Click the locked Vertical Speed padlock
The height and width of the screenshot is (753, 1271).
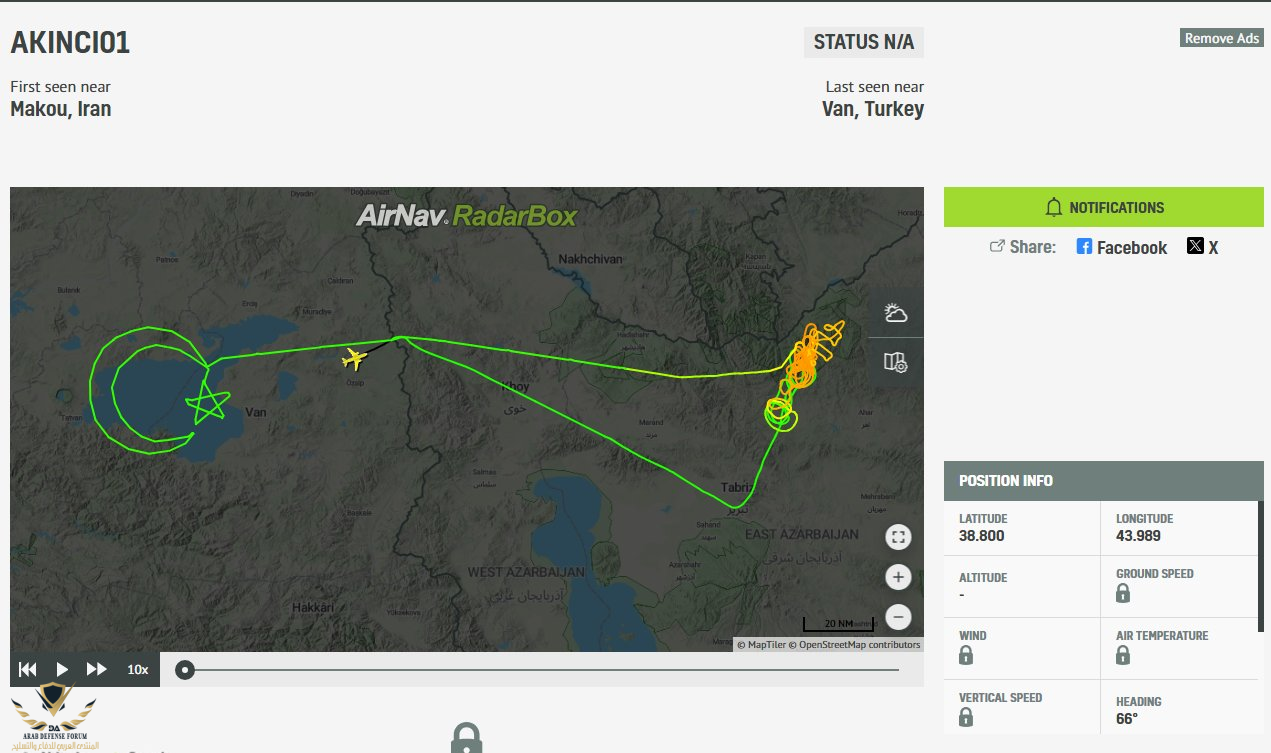(x=966, y=717)
